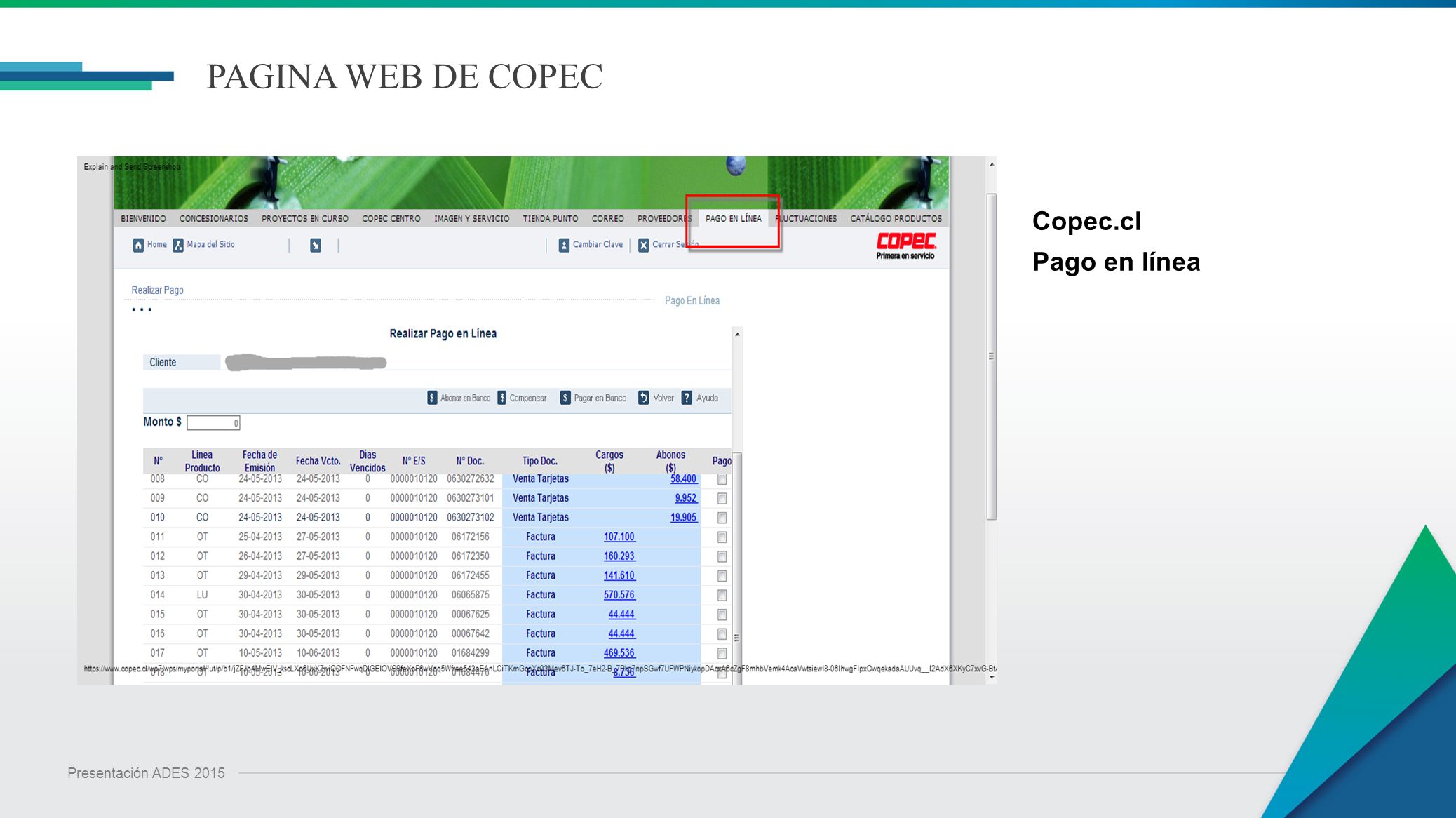The width and height of the screenshot is (1456, 818).
Task: Click the Ayuda question mark icon
Action: [687, 398]
